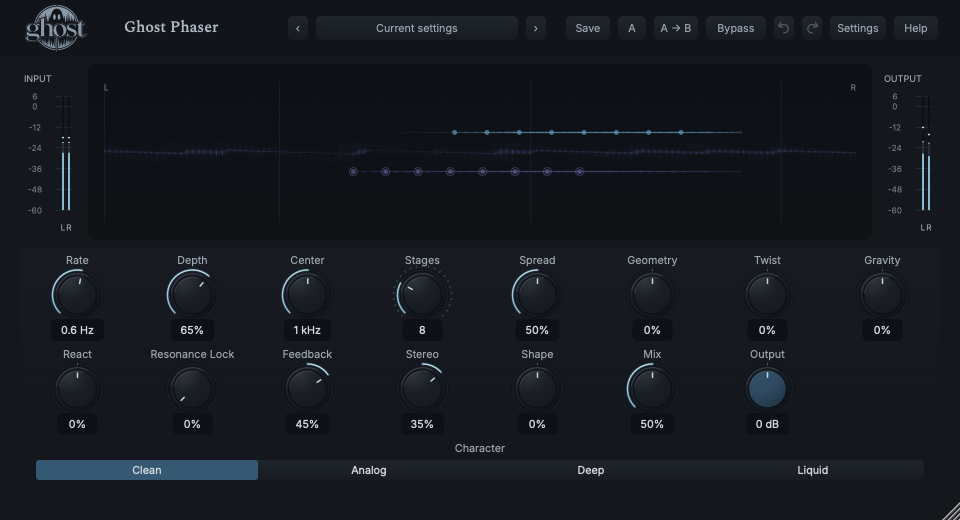This screenshot has width=960, height=520.
Task: Click the 0 dB Output value field
Action: pyautogui.click(x=767, y=424)
